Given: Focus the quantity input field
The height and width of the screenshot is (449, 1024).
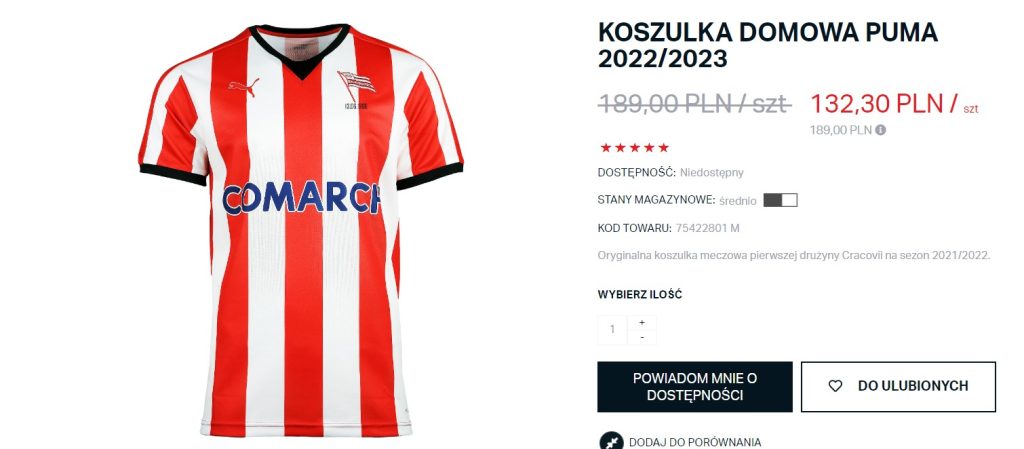Looking at the screenshot, I should click(x=613, y=330).
